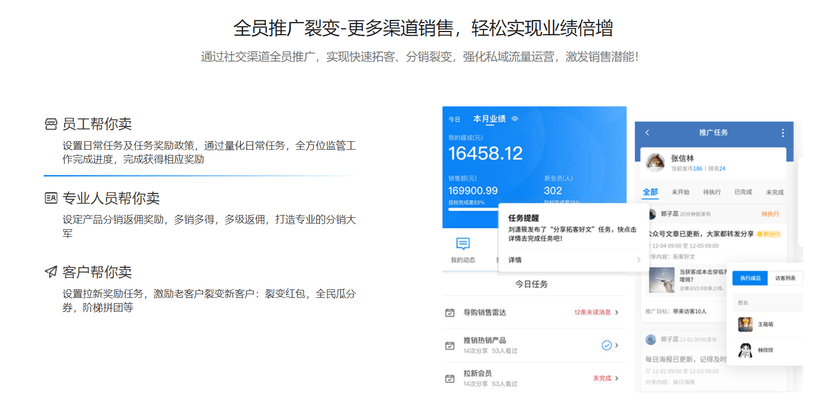Screen dimensions: 828x409
Task: Switch to the 未开始 task tab
Action: (x=681, y=192)
